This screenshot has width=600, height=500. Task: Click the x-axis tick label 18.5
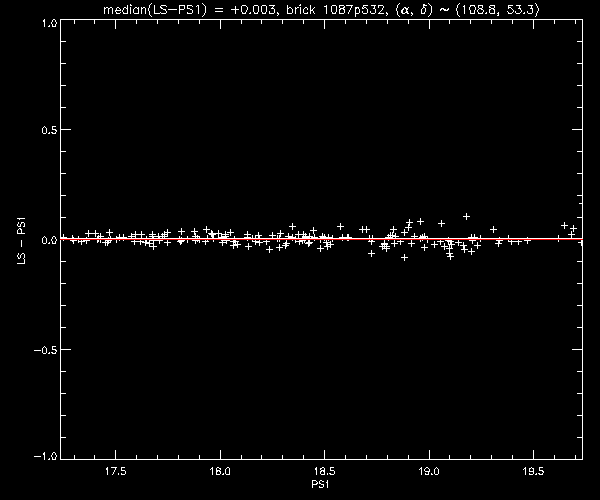pos(324,471)
